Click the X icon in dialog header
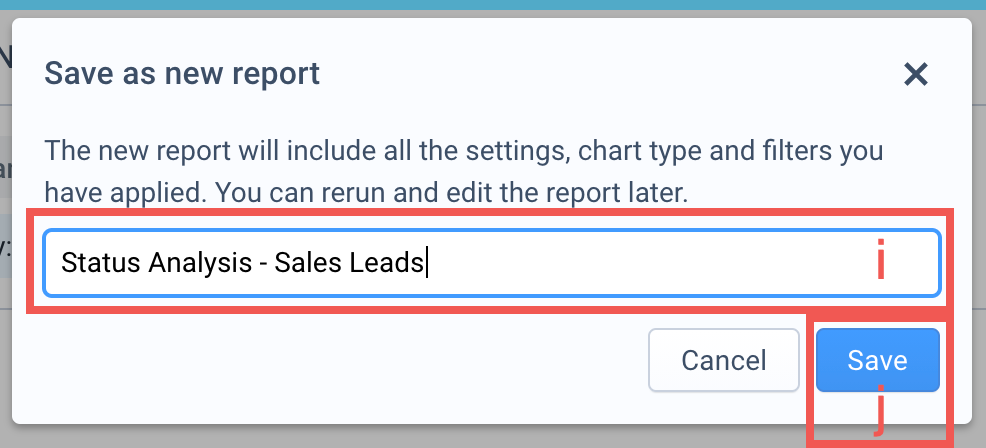The image size is (986, 448). pyautogui.click(x=916, y=74)
